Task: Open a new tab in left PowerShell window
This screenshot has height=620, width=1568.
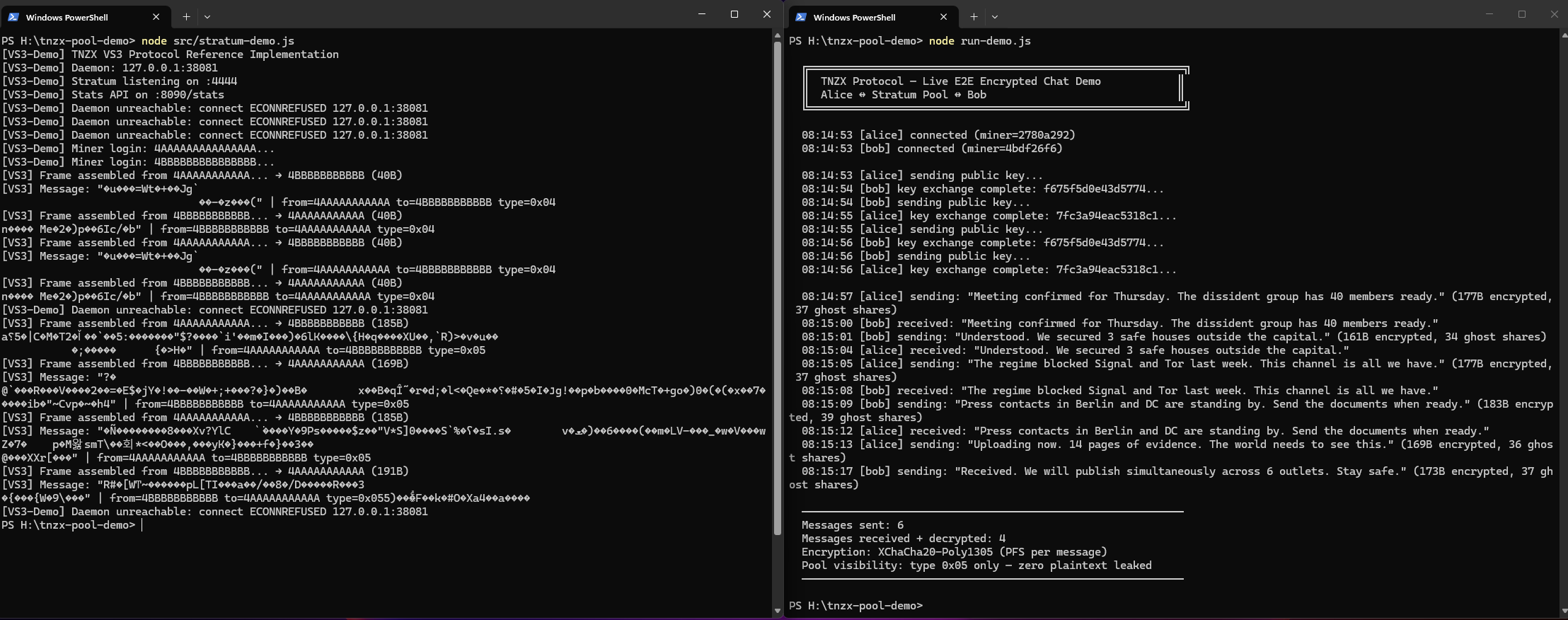Action: click(186, 16)
